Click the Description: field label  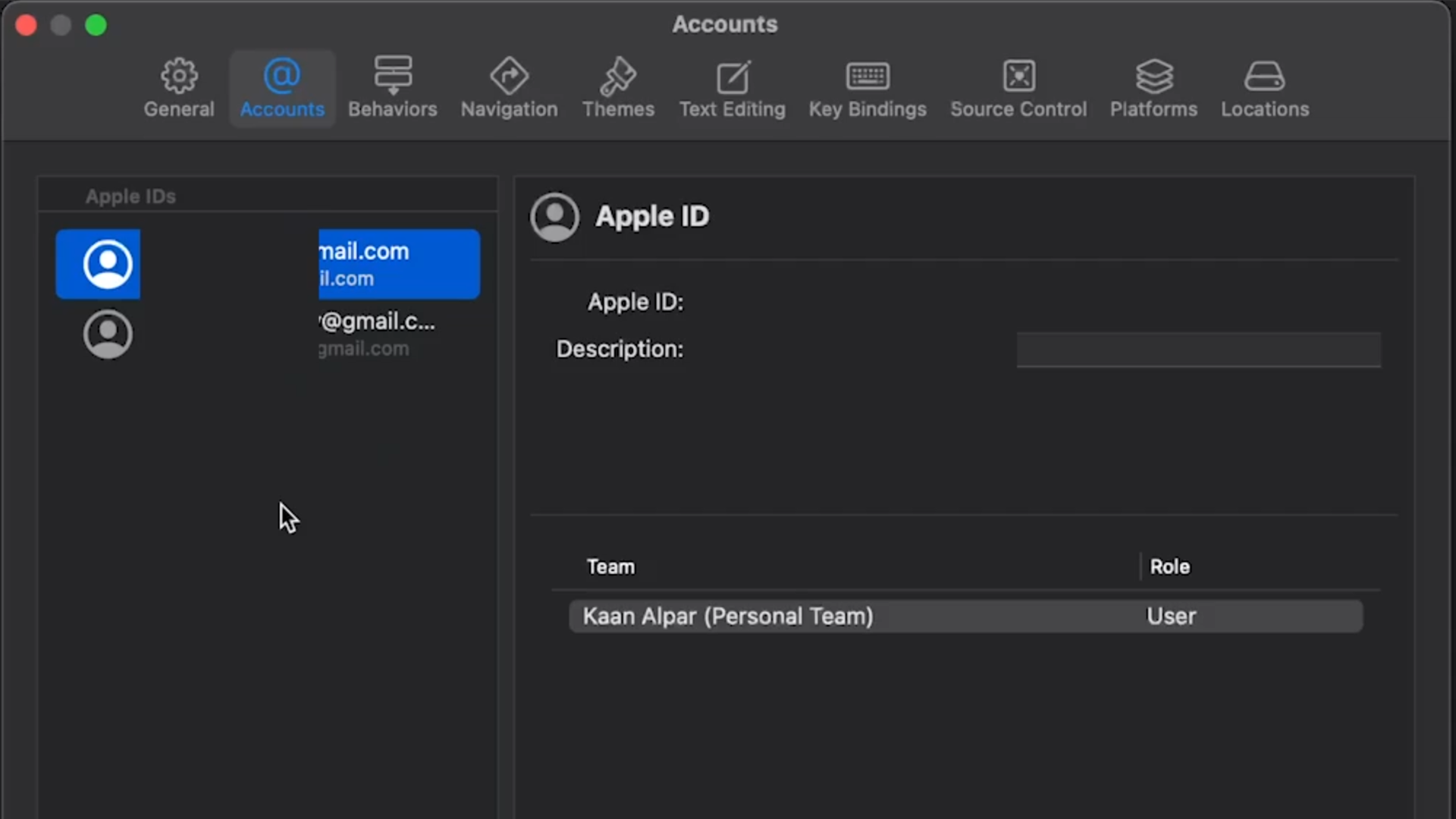click(620, 349)
